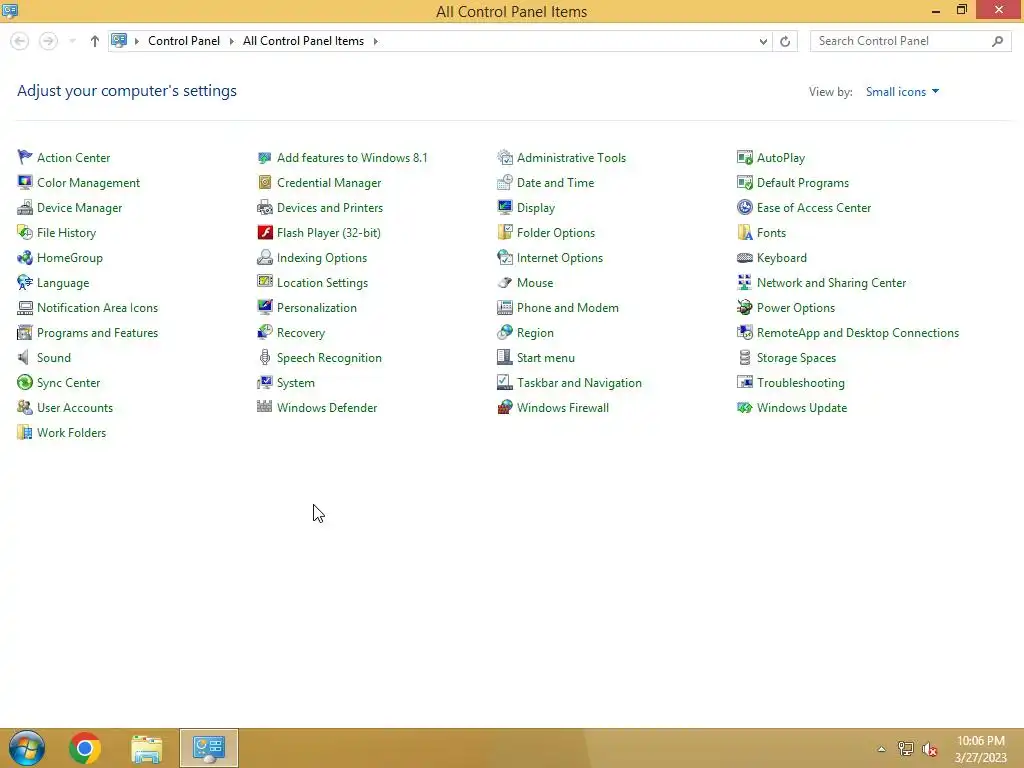Viewport: 1024px width, 768px height.
Task: Click the Sync Center green icon
Action: click(25, 383)
